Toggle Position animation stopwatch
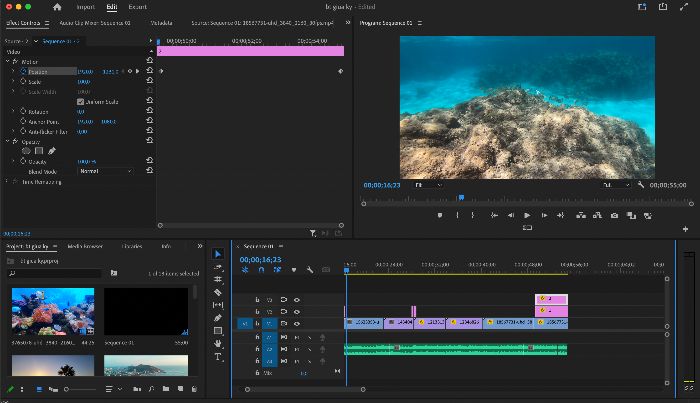This screenshot has width=700, height=403. [23, 71]
